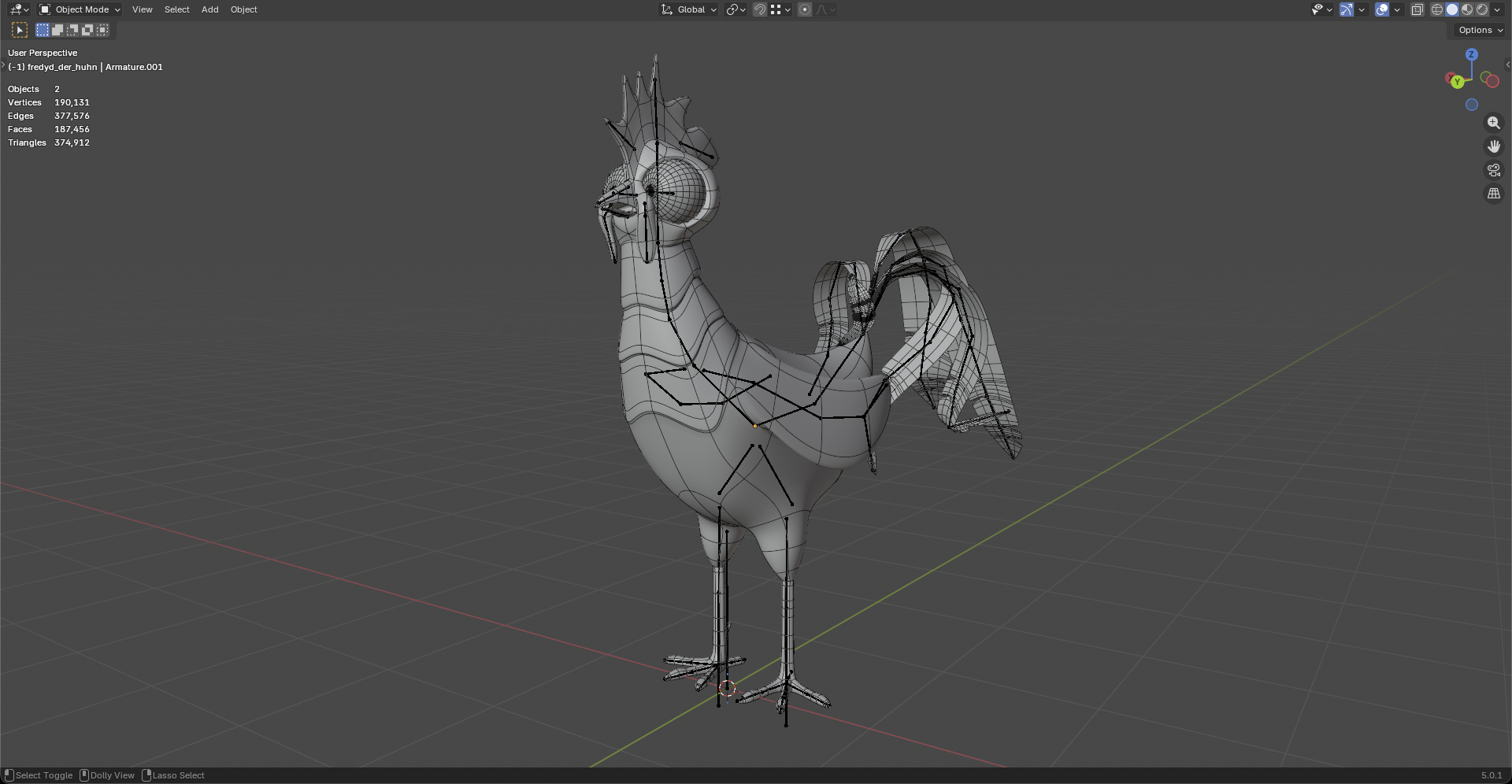Click the orange object origin dot on rooster
1512x784 pixels.
click(755, 426)
